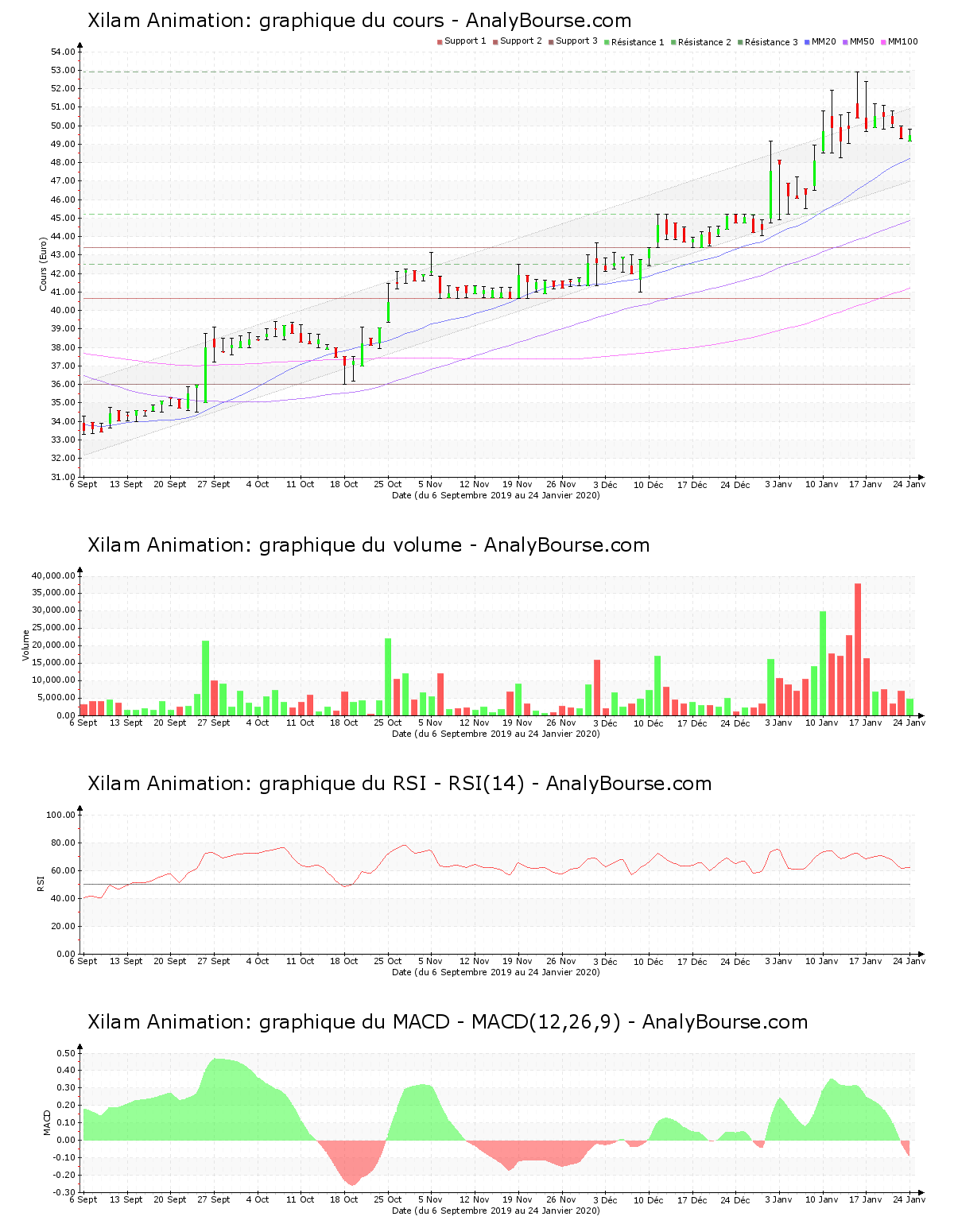Click the 20.00 RSI axis value
Viewport: 954px width, 1232px height.
(63, 926)
